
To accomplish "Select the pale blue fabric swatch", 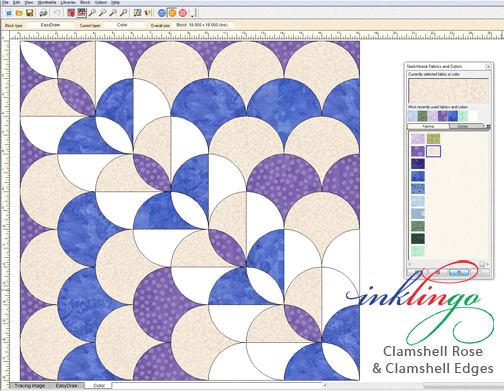I will 418,201.
